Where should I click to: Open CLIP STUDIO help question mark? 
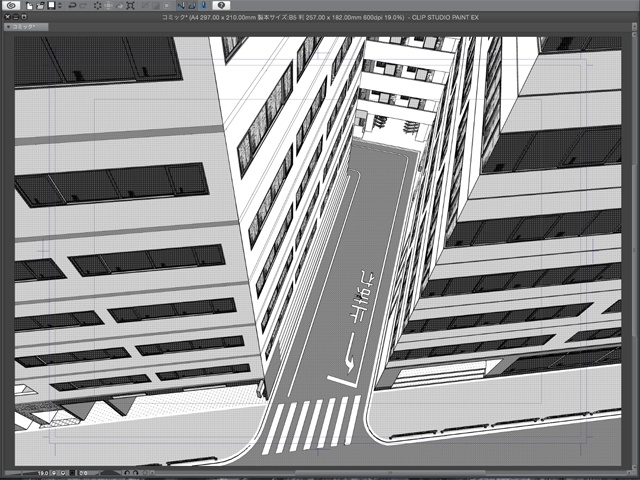pos(221,5)
